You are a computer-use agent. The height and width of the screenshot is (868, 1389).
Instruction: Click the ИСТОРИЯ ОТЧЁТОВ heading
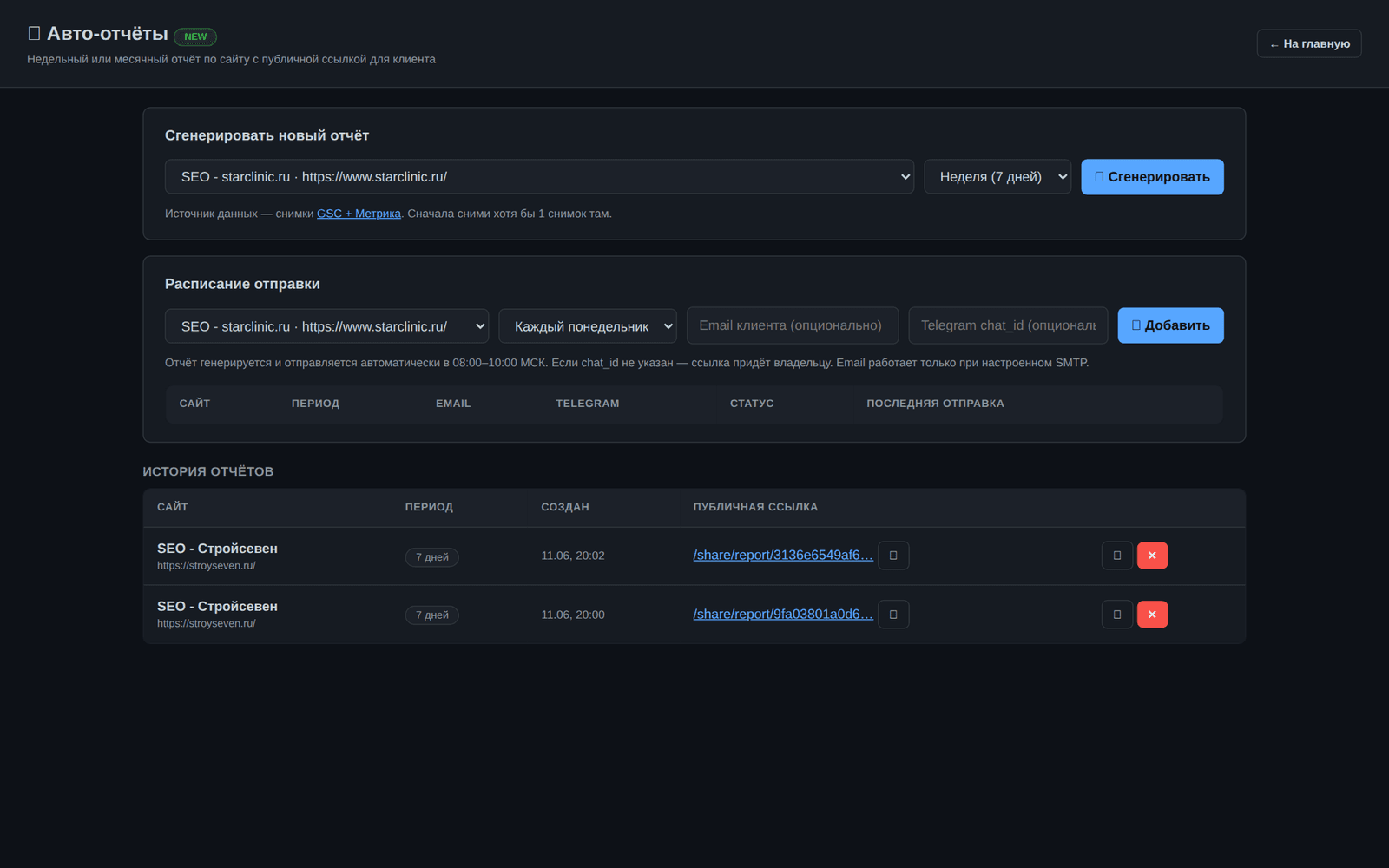coord(208,471)
